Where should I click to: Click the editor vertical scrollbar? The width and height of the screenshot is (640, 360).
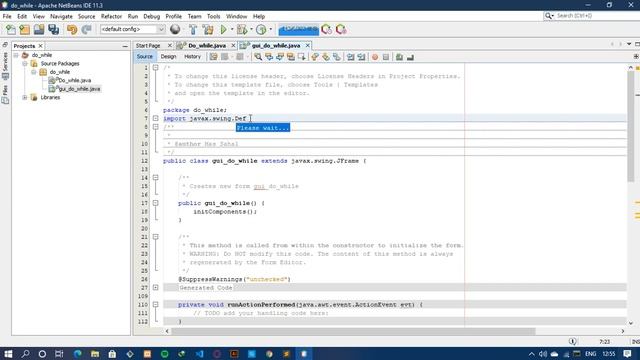[631, 127]
